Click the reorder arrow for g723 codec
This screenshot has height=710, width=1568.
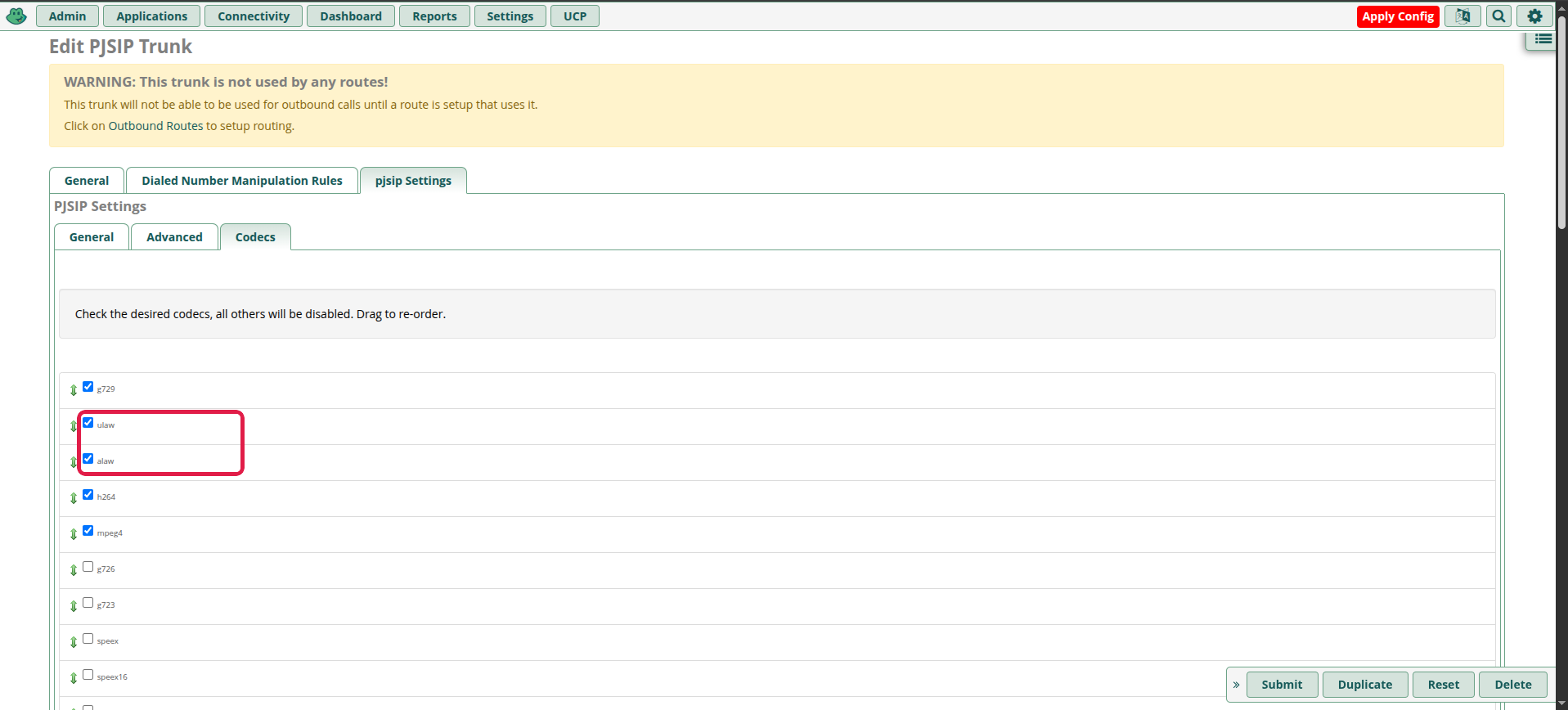tap(74, 606)
